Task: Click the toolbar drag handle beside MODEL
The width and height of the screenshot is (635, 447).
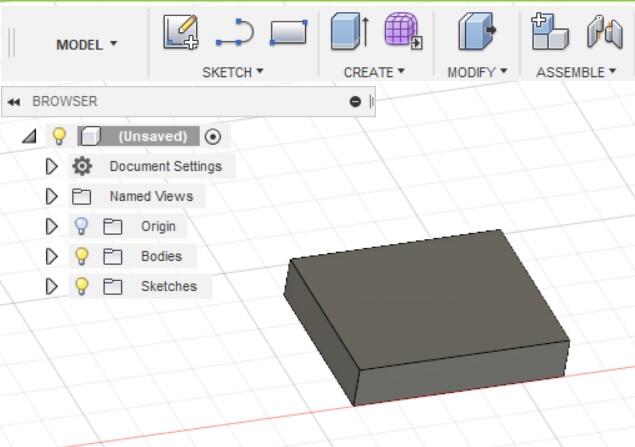Action: 11,43
